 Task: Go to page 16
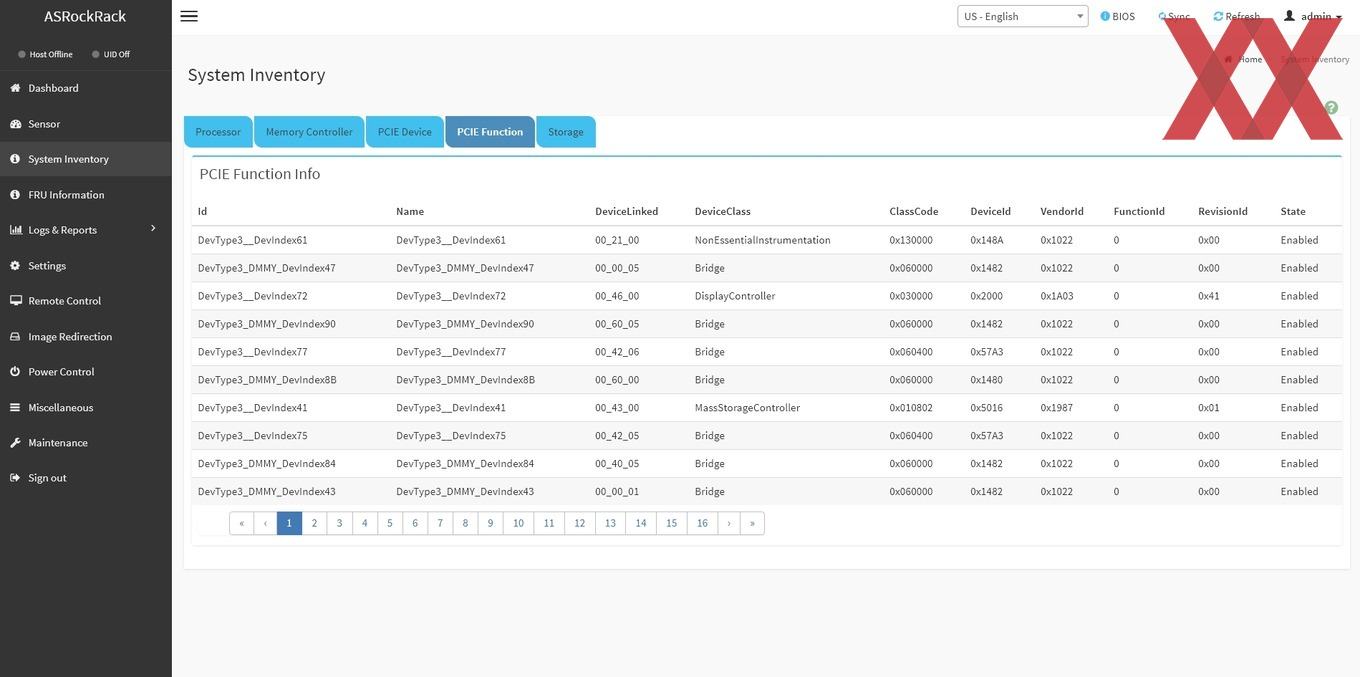tap(702, 523)
